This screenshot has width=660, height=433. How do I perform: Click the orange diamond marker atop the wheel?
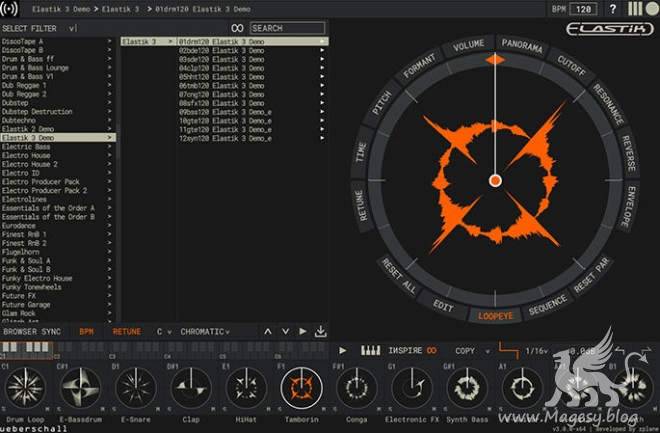tap(495, 60)
